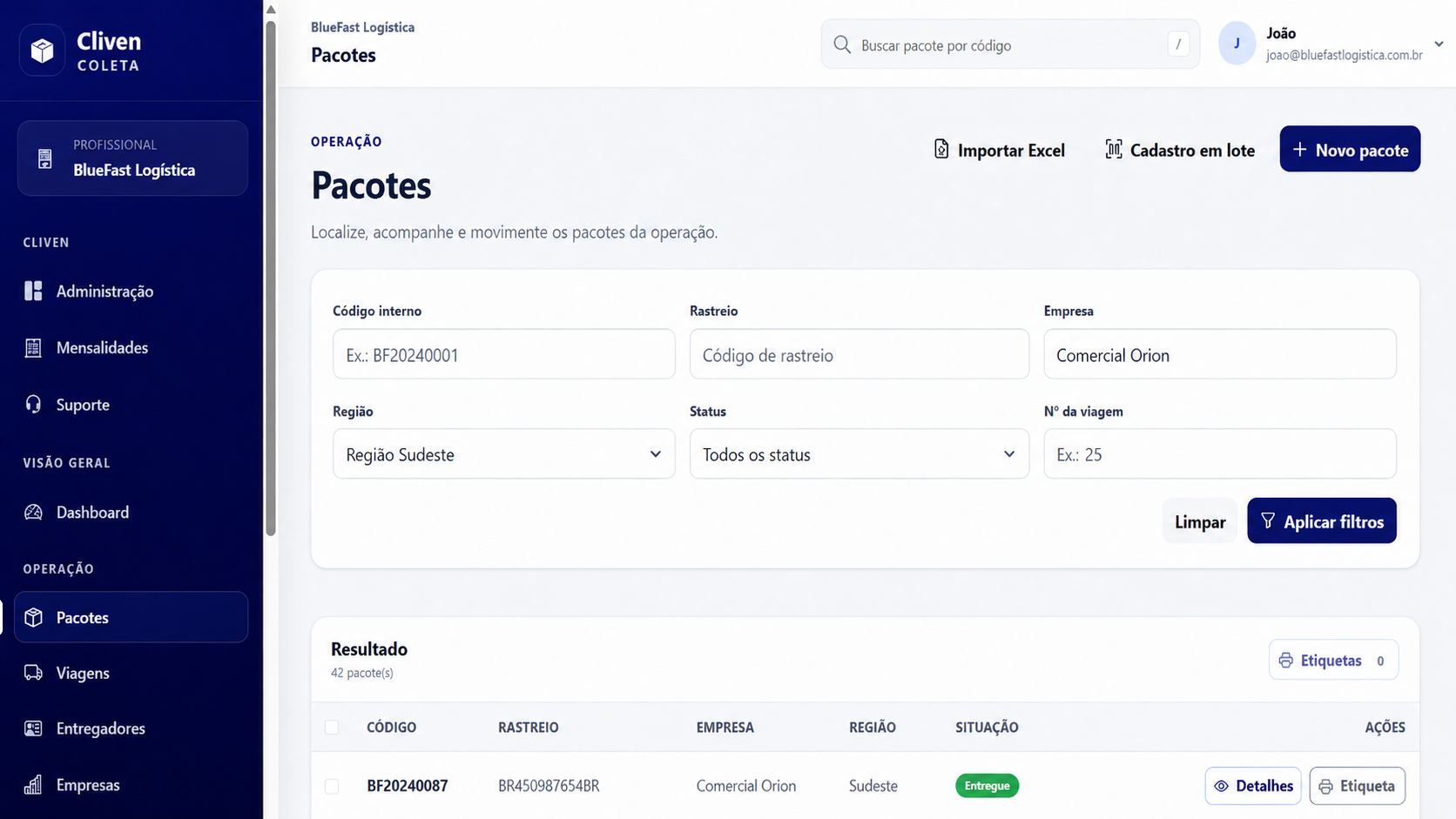Click the Mensalidades sidebar icon
This screenshot has width=1456, height=819.
point(33,348)
